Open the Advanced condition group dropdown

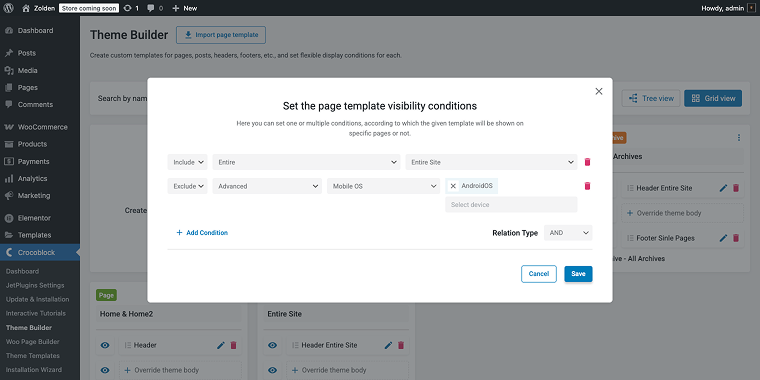point(267,186)
